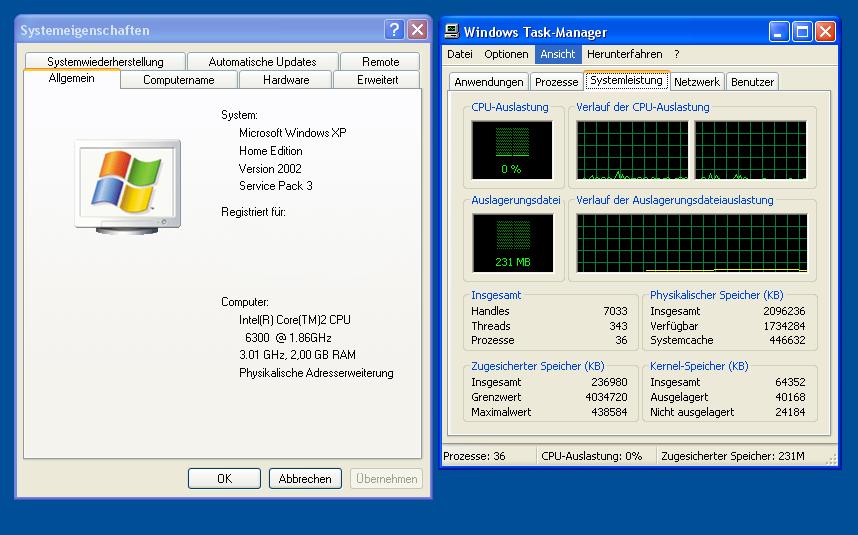Open the Ansicht menu
The width and height of the screenshot is (858, 535).
tap(558, 54)
